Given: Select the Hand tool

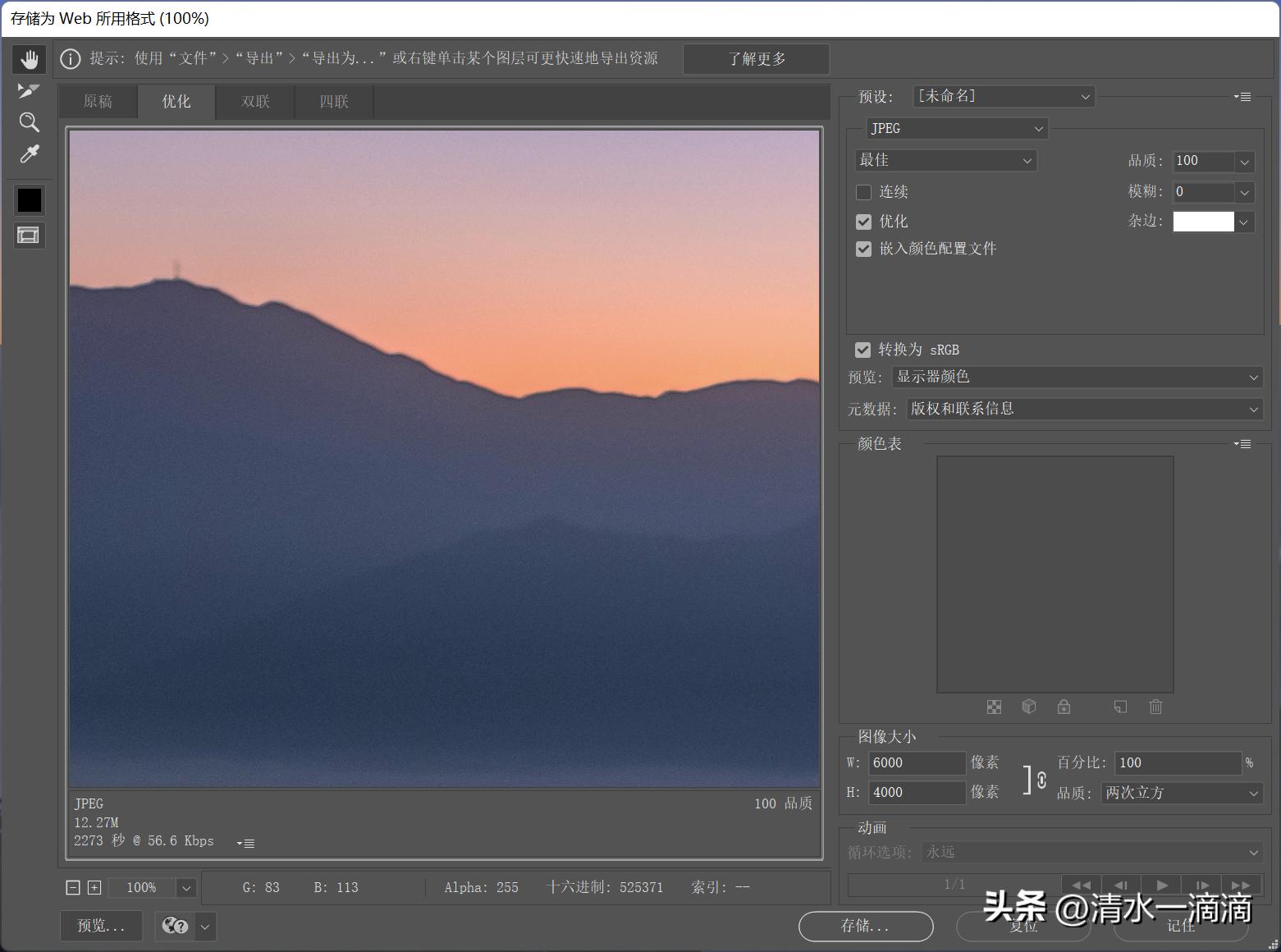Looking at the screenshot, I should tap(29, 59).
